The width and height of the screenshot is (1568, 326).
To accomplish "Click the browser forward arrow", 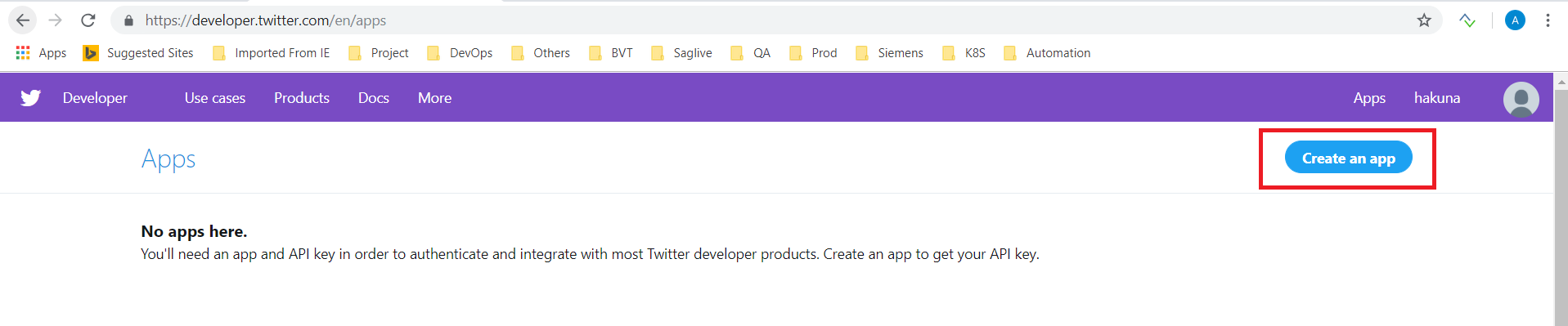I will point(56,20).
